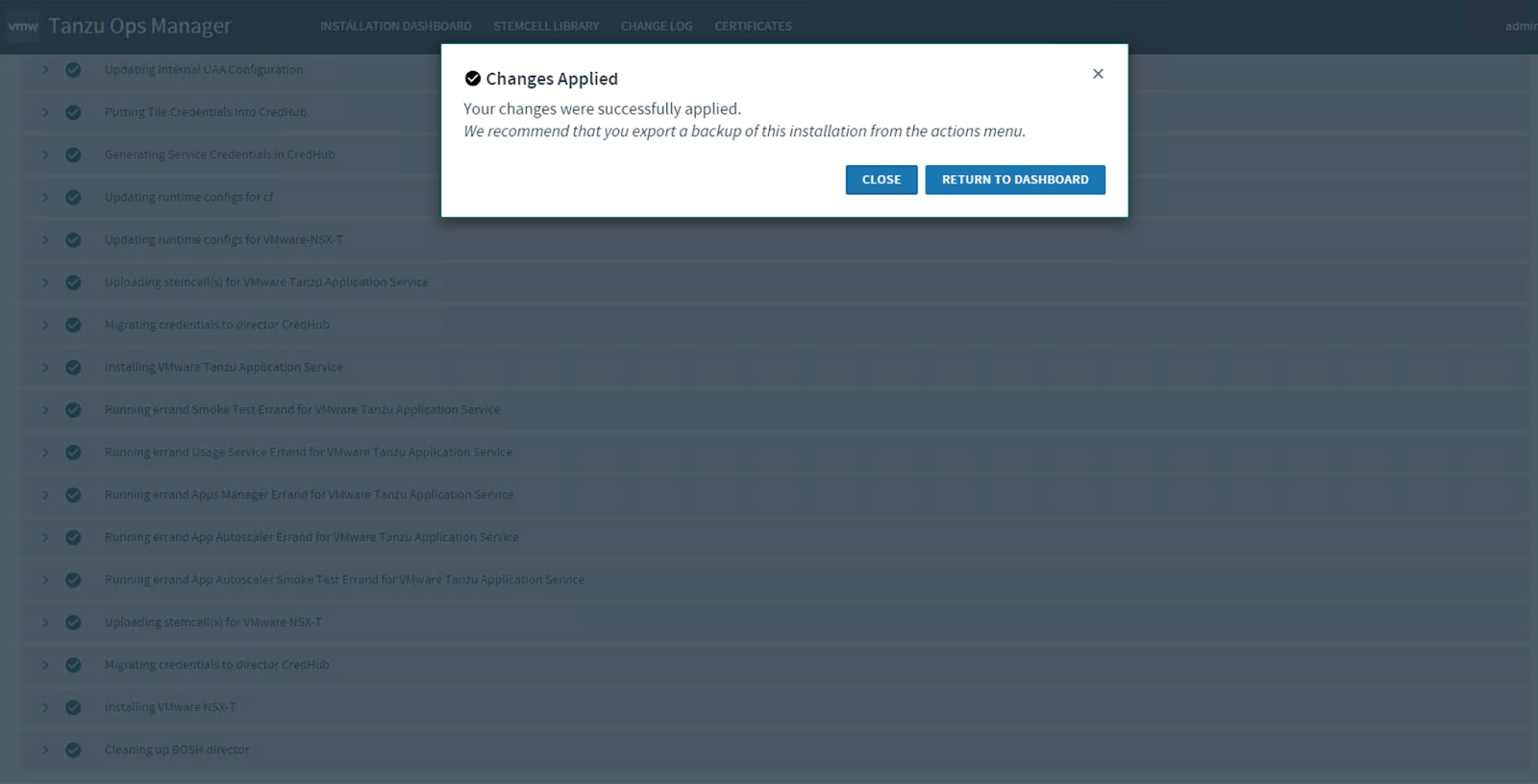This screenshot has height=784, width=1538.
Task: Select 'Generating Service Credentials in CredHub' text
Action: point(220,155)
